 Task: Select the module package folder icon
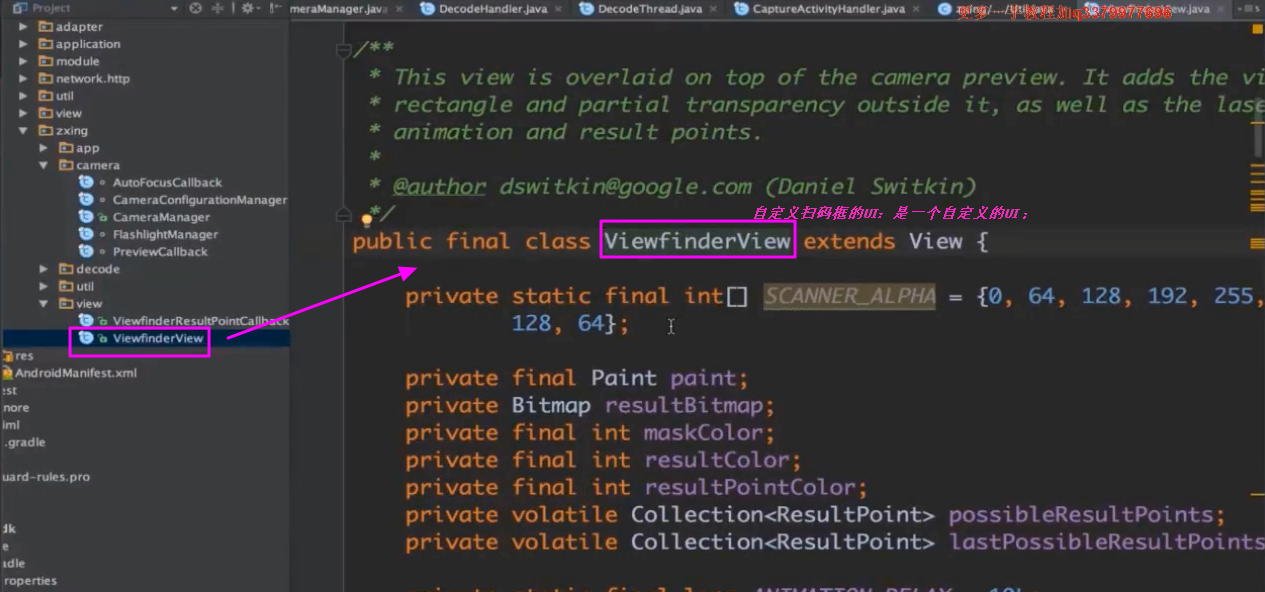(45, 61)
